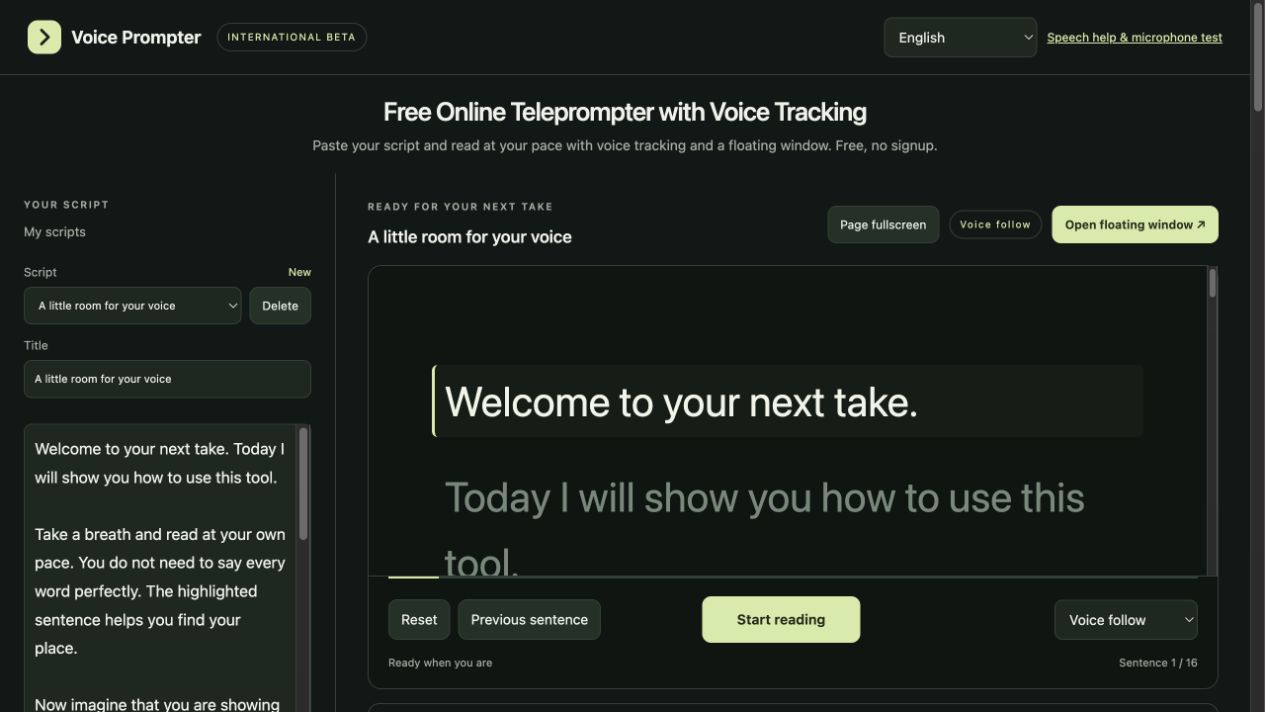Toggle the Voice follow pill

click(995, 225)
